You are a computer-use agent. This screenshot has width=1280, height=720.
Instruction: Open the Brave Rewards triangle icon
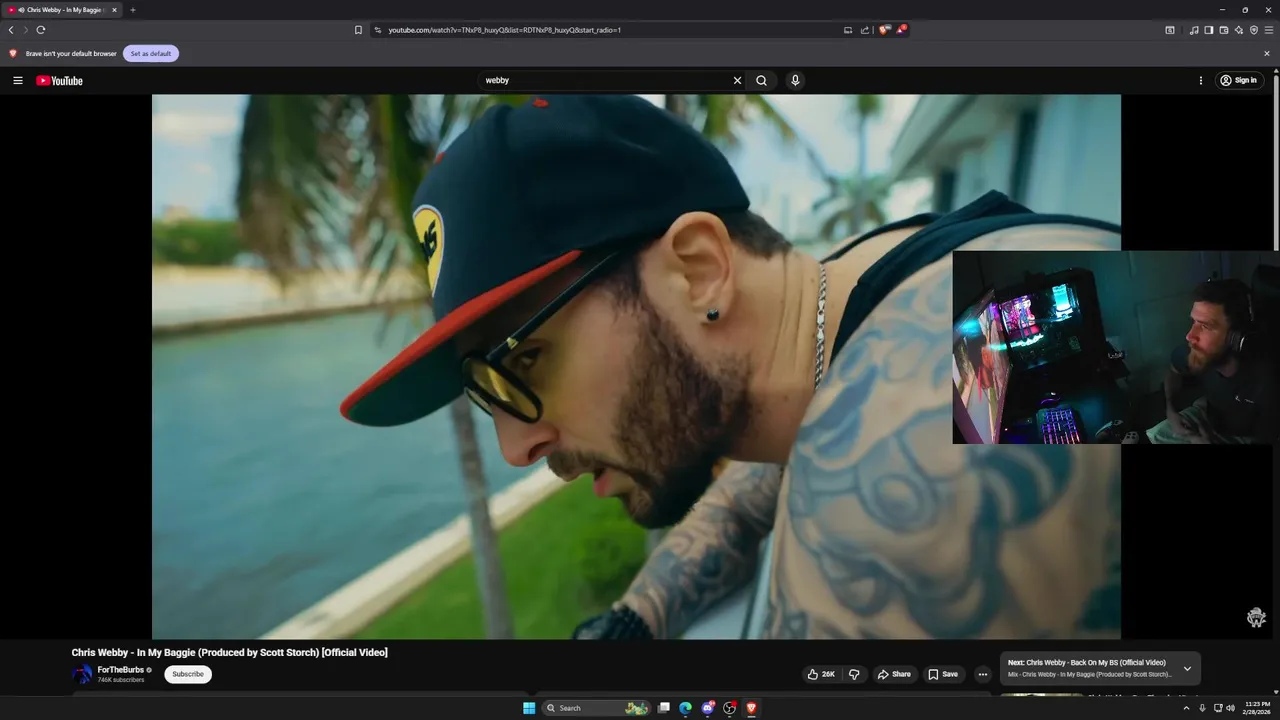pos(900,30)
